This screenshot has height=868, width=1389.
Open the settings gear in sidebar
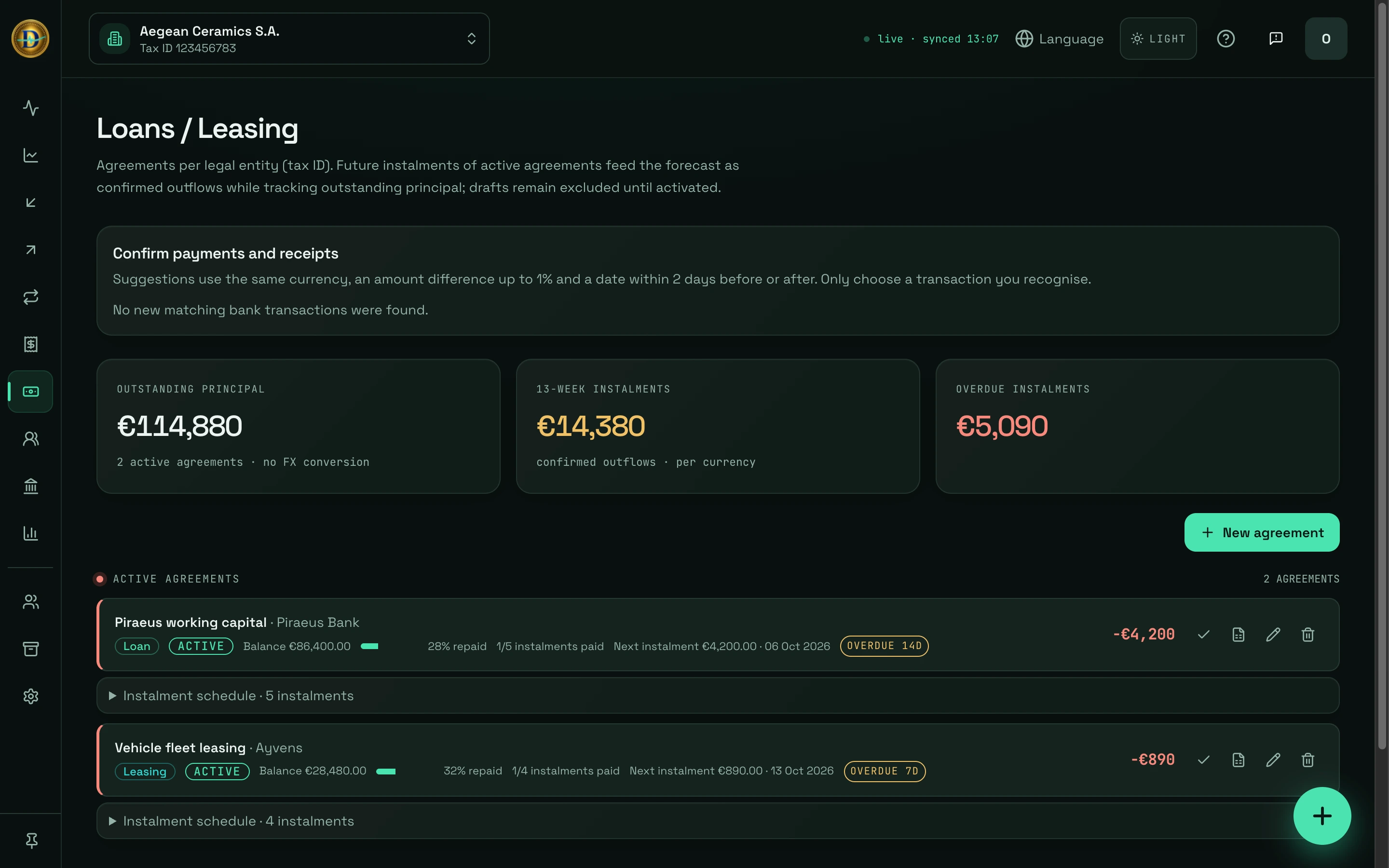point(30,696)
